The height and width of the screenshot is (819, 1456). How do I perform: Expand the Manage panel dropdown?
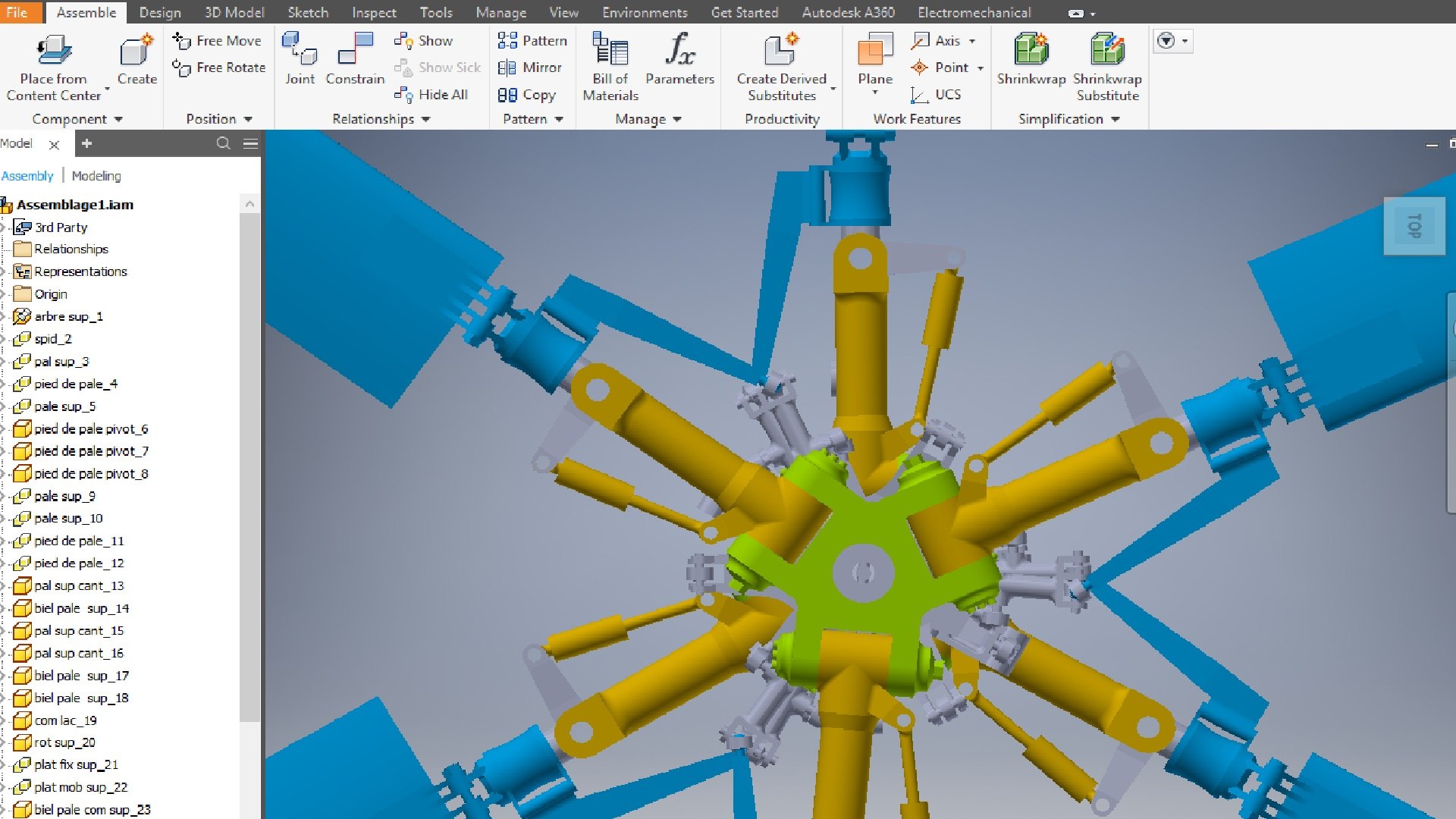[677, 120]
